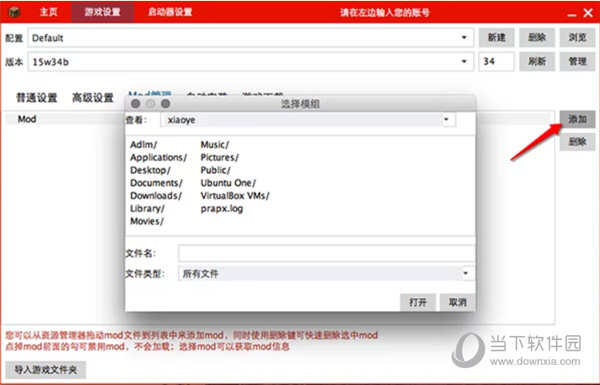
Task: Click the 打开 button in the dialog
Action: 417,302
